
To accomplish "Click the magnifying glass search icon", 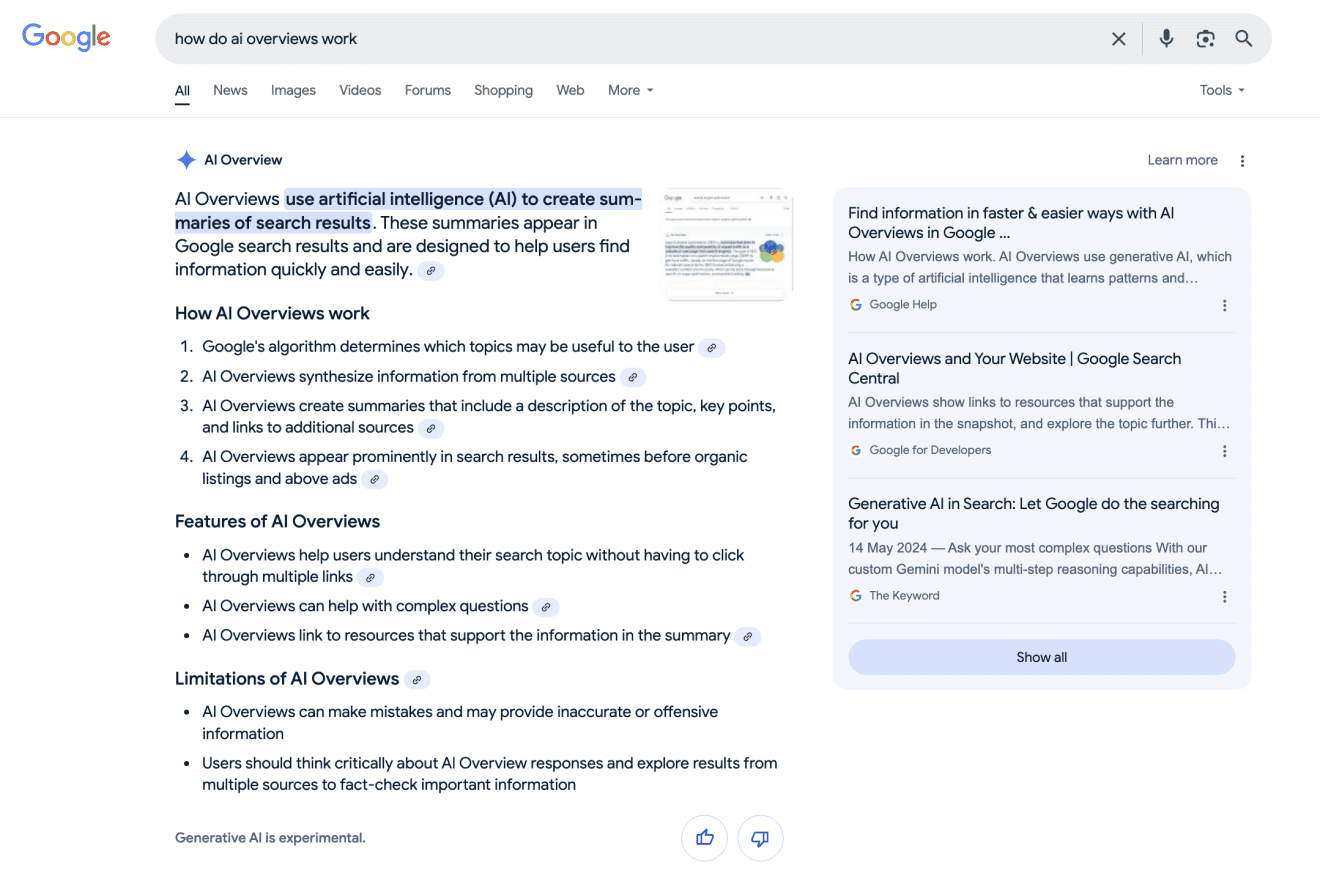I will [x=1244, y=39].
